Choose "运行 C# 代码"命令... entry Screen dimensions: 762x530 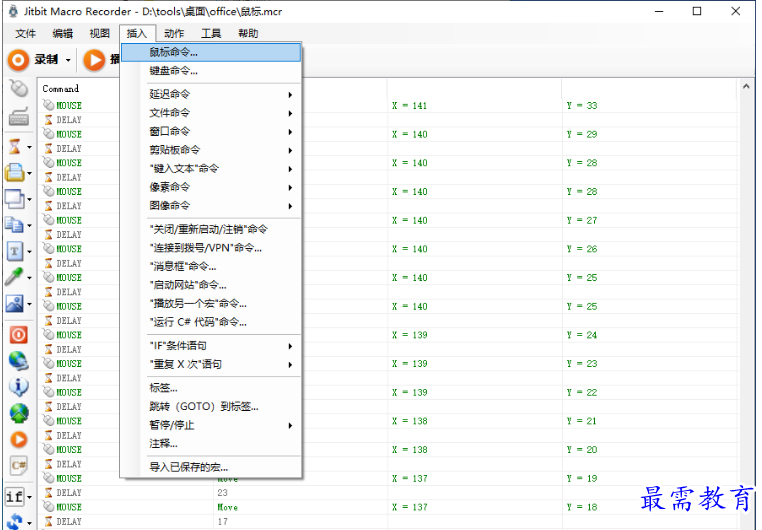point(211,322)
